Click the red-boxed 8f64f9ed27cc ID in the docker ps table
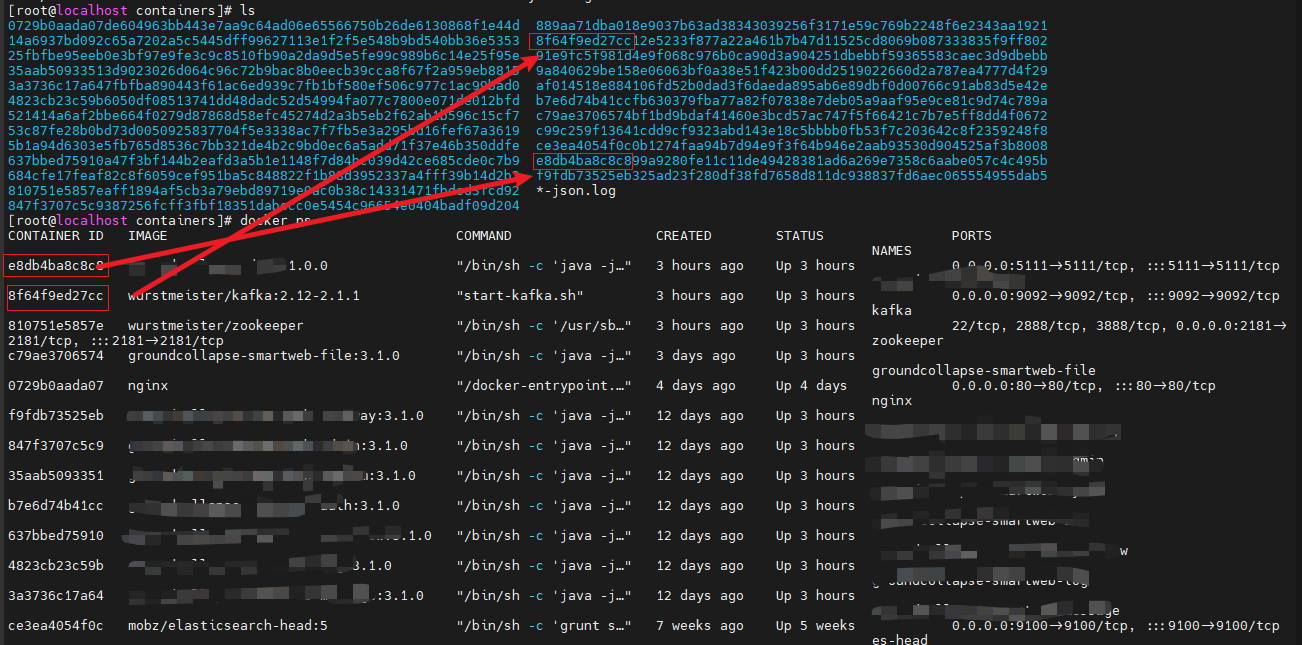The height and width of the screenshot is (645, 1302). tap(55, 296)
